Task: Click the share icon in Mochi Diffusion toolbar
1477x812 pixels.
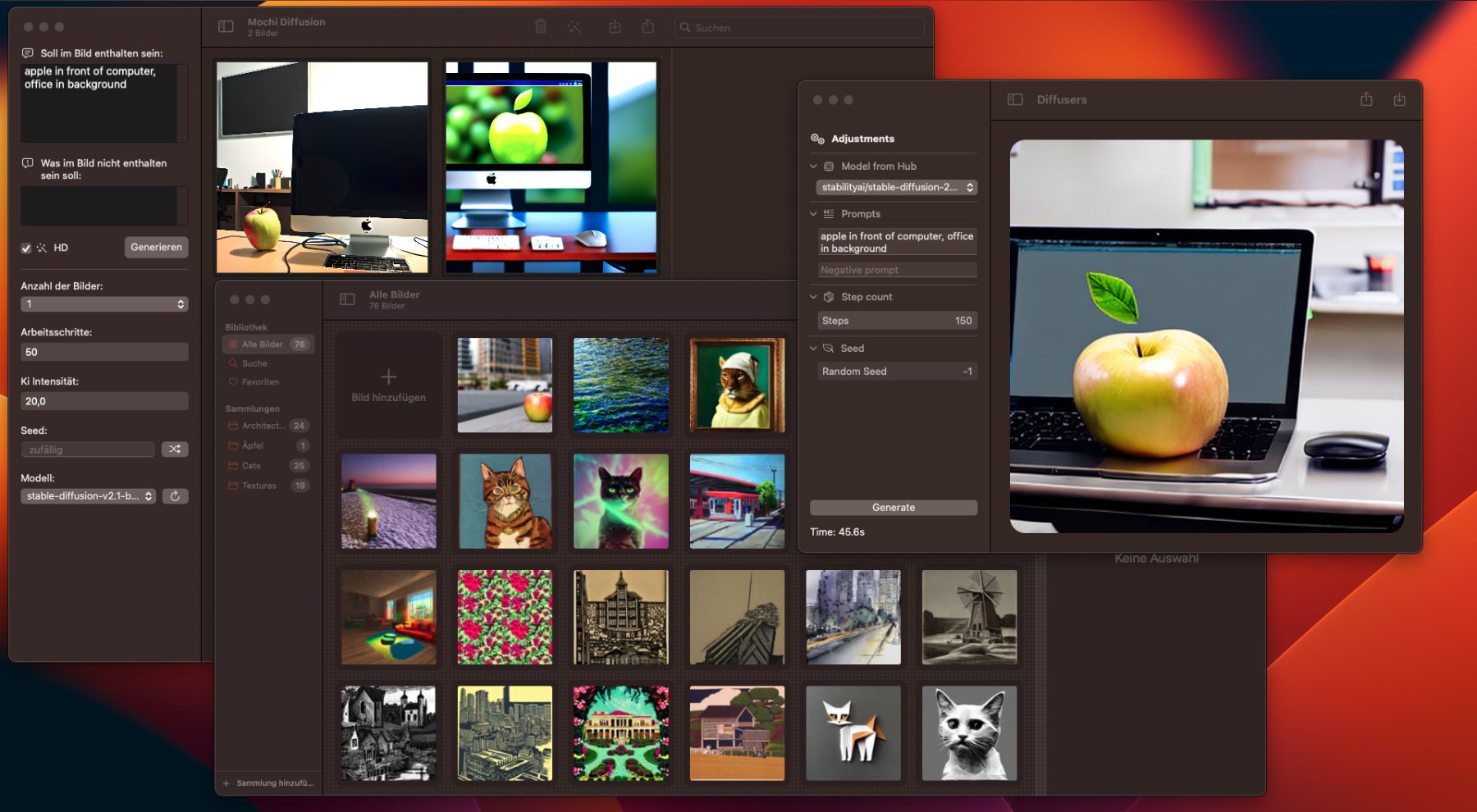Action: pos(648,27)
